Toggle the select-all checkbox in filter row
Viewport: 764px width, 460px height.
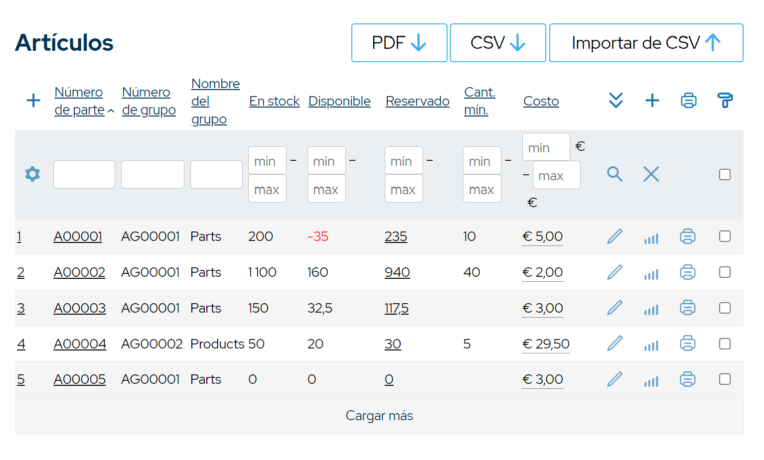(x=725, y=174)
